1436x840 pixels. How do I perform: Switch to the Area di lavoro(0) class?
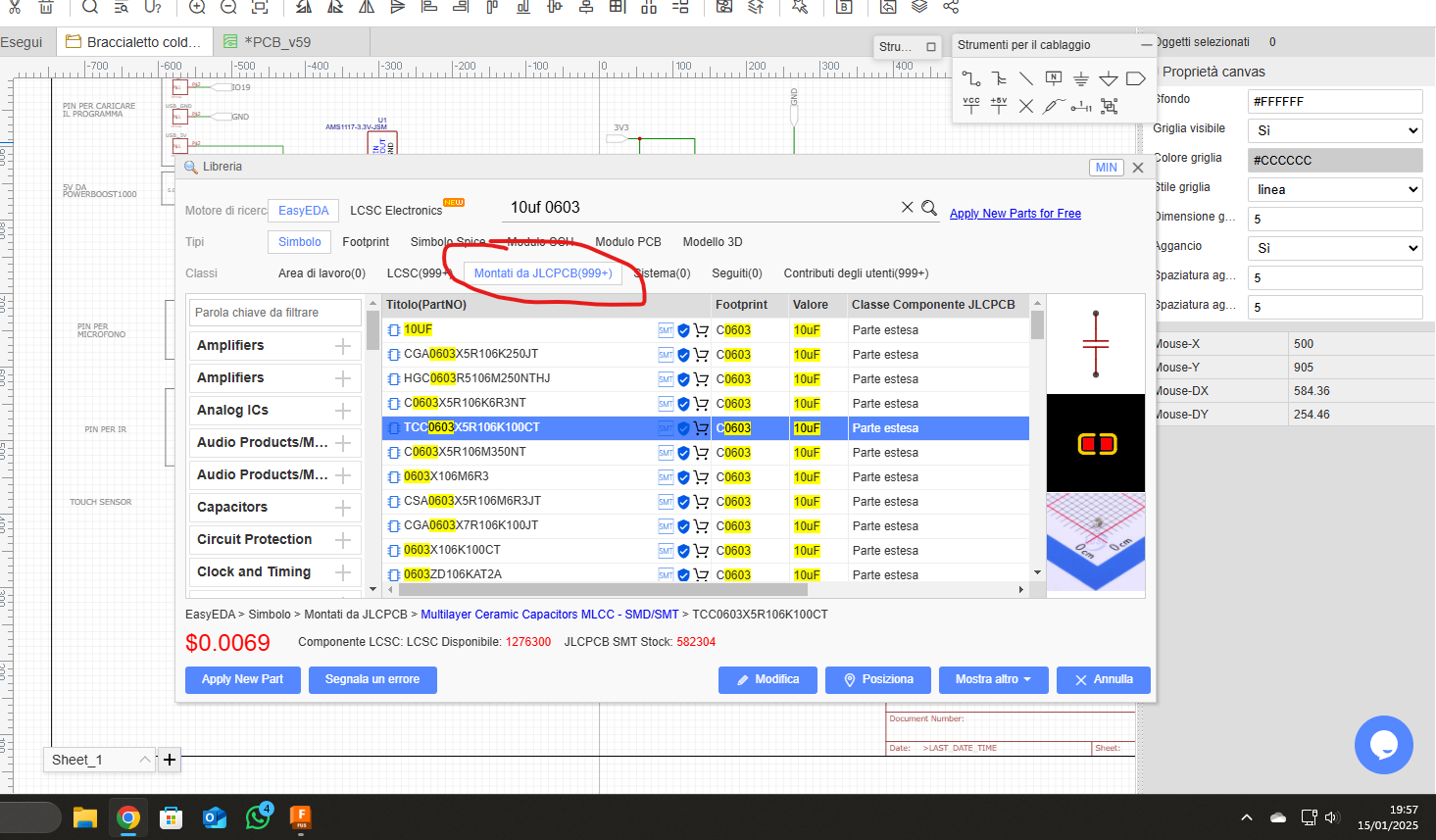tap(322, 273)
